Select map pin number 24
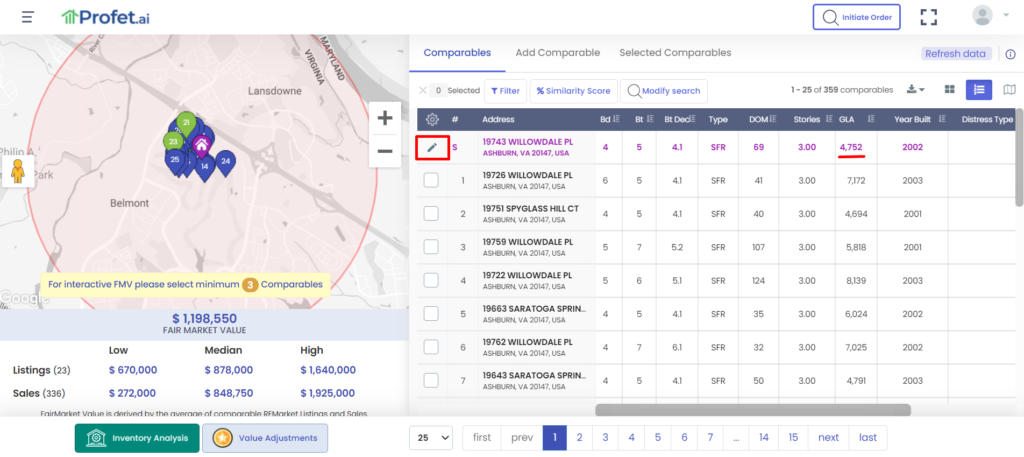This screenshot has width=1024, height=457. 225,163
